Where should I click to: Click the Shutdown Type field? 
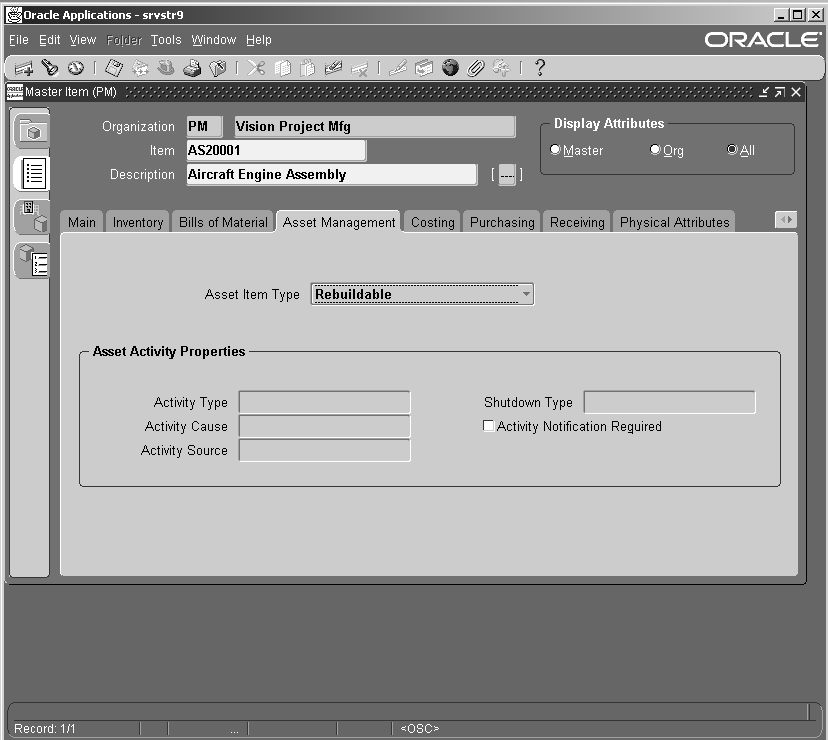pos(669,402)
